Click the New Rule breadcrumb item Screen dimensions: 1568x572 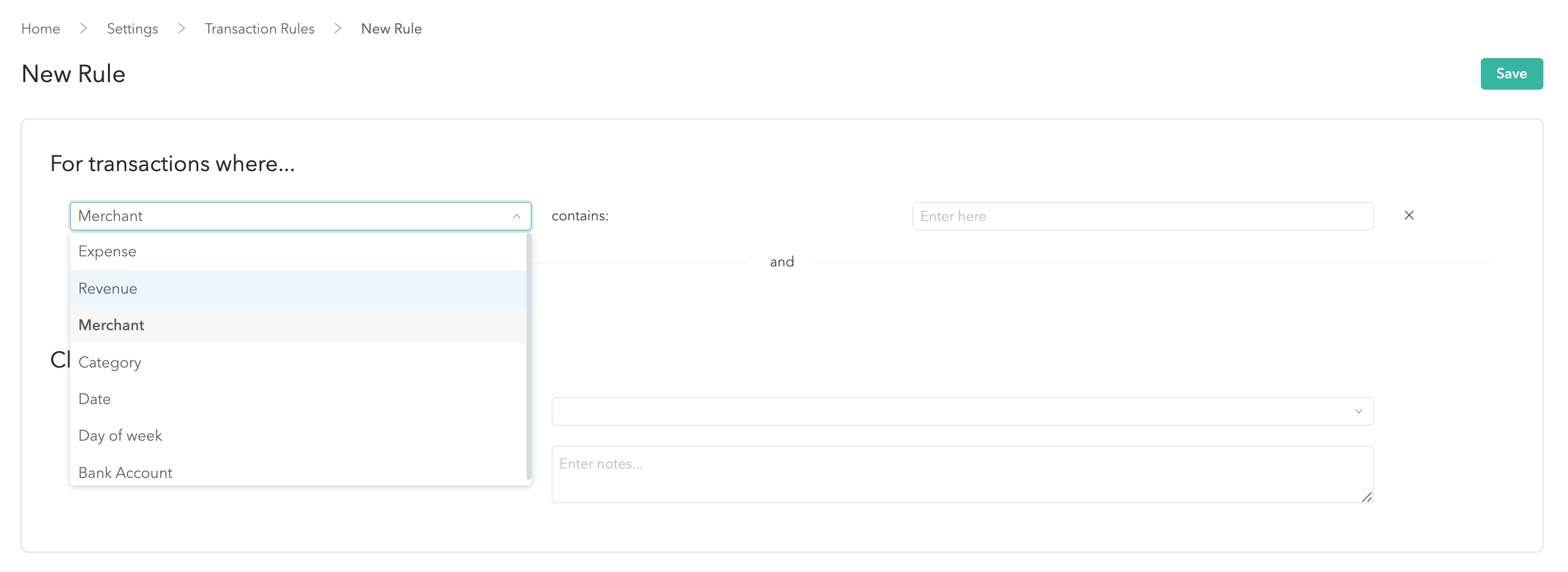tap(391, 28)
